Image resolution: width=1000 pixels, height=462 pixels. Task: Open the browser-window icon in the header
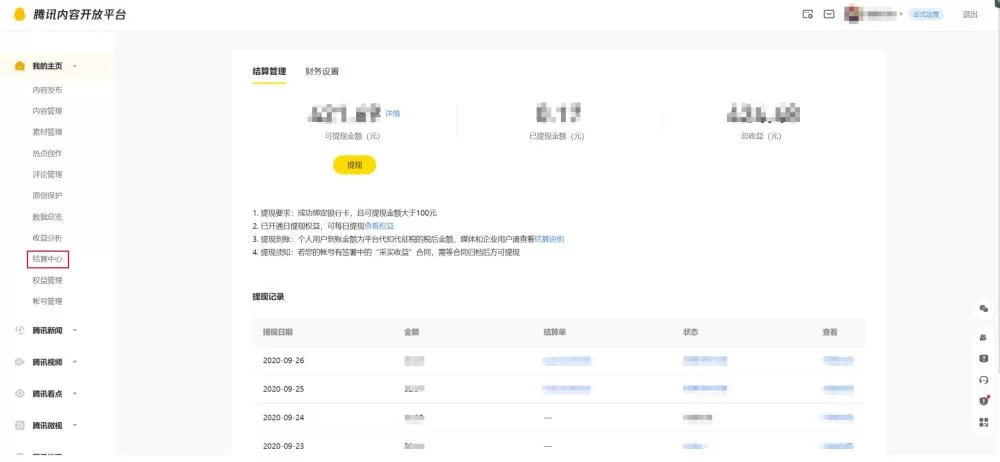[807, 14]
